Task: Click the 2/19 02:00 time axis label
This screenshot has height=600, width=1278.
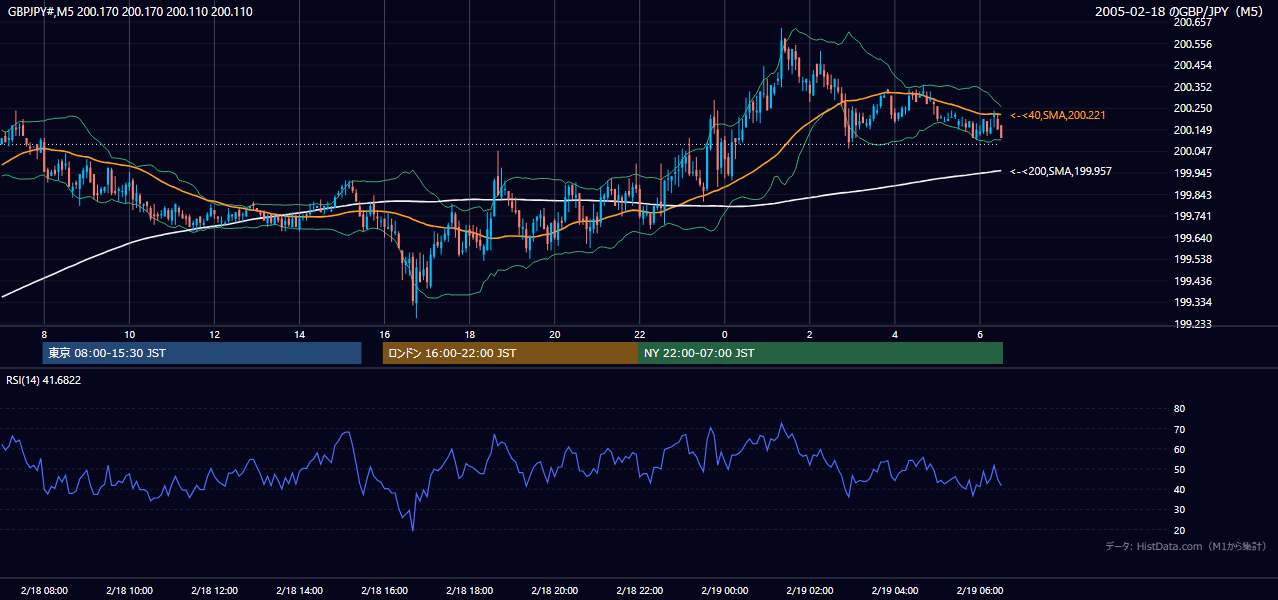Action: (x=809, y=590)
